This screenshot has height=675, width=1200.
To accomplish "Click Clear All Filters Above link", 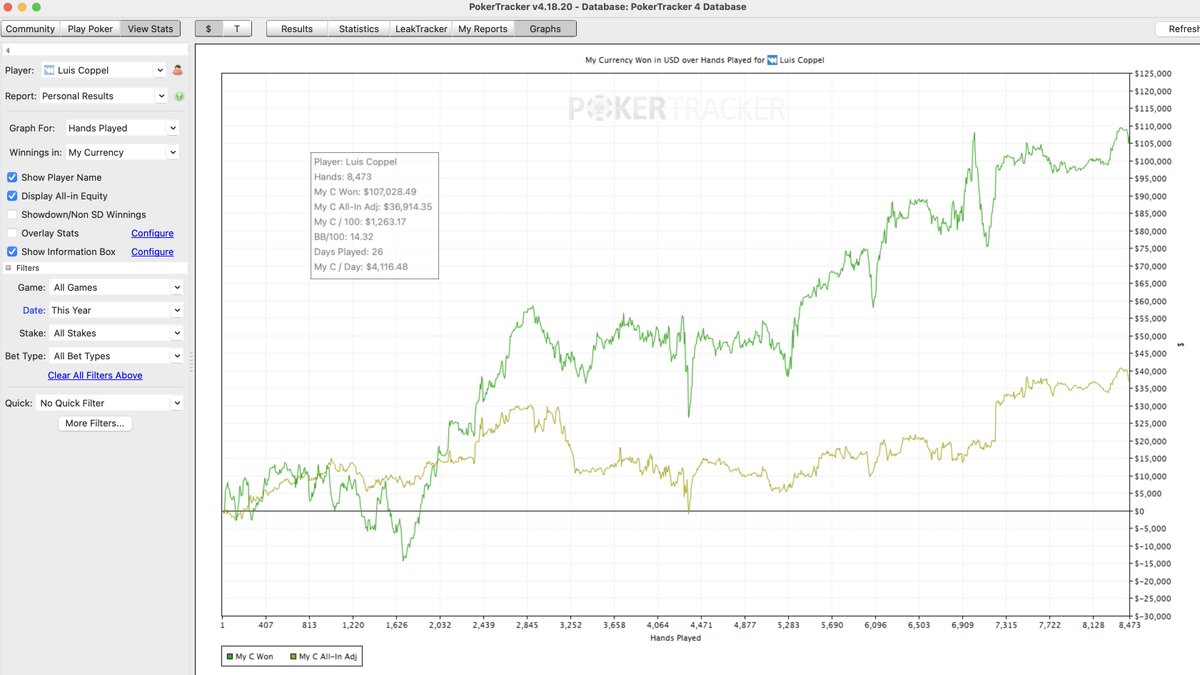I will [95, 376].
